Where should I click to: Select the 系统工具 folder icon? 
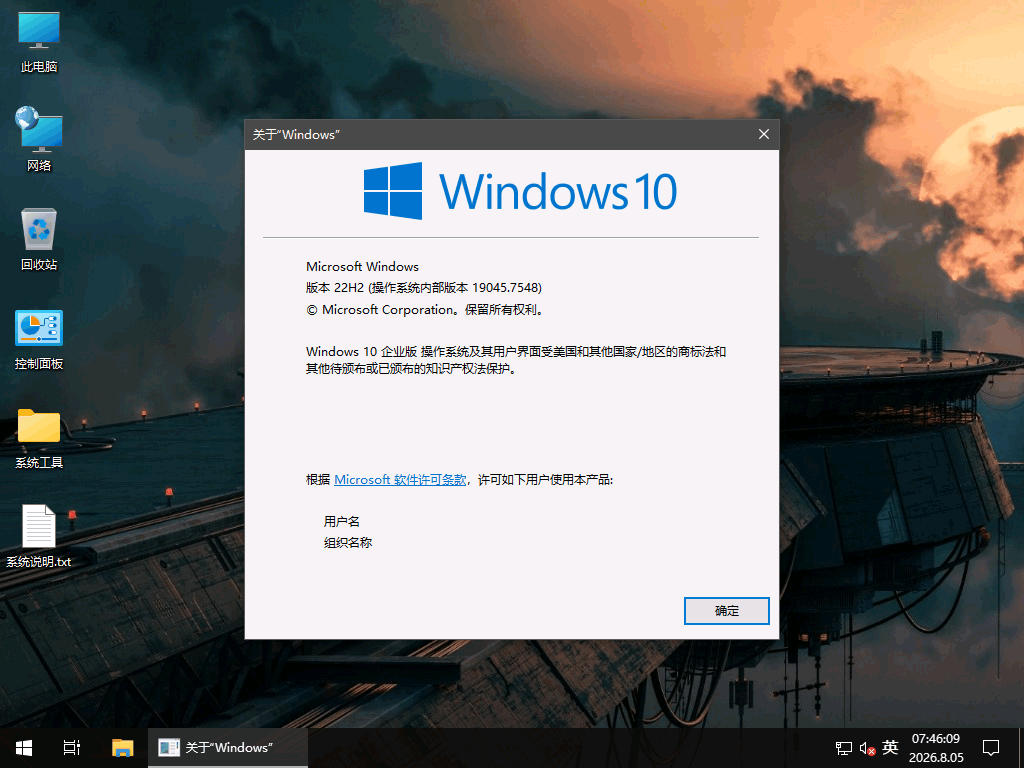coord(39,439)
